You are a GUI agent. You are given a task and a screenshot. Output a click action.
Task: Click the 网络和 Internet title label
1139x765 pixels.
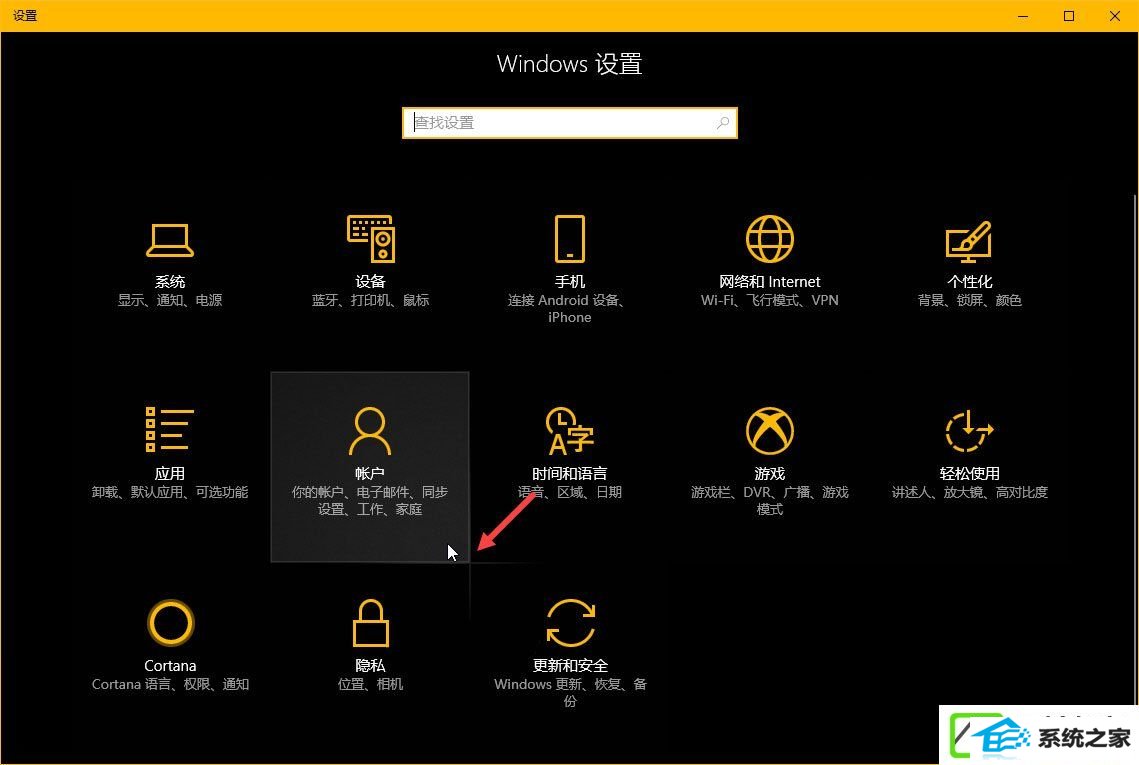770,281
